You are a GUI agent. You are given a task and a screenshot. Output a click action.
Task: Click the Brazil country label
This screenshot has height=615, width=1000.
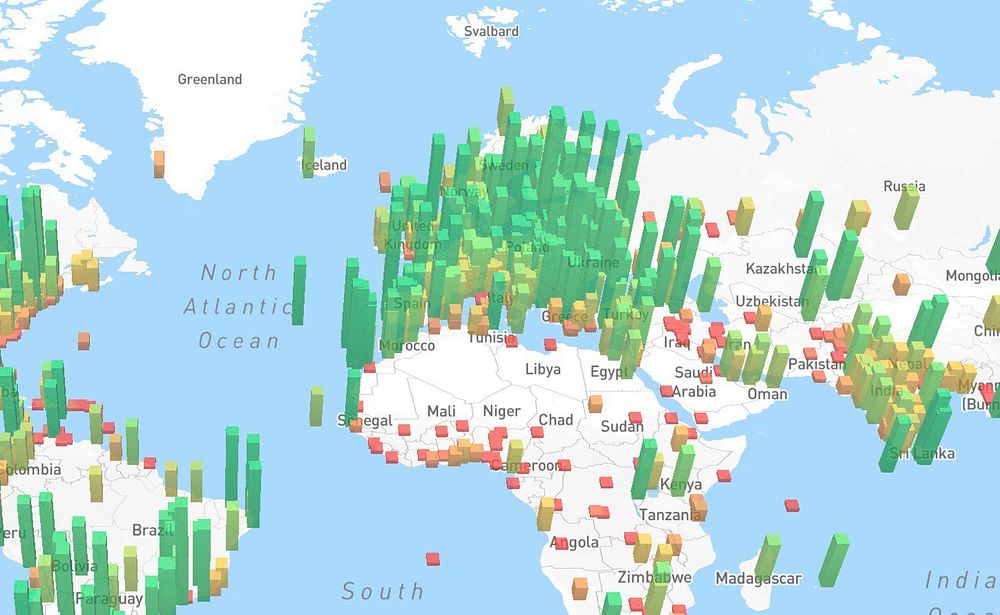[x=152, y=530]
